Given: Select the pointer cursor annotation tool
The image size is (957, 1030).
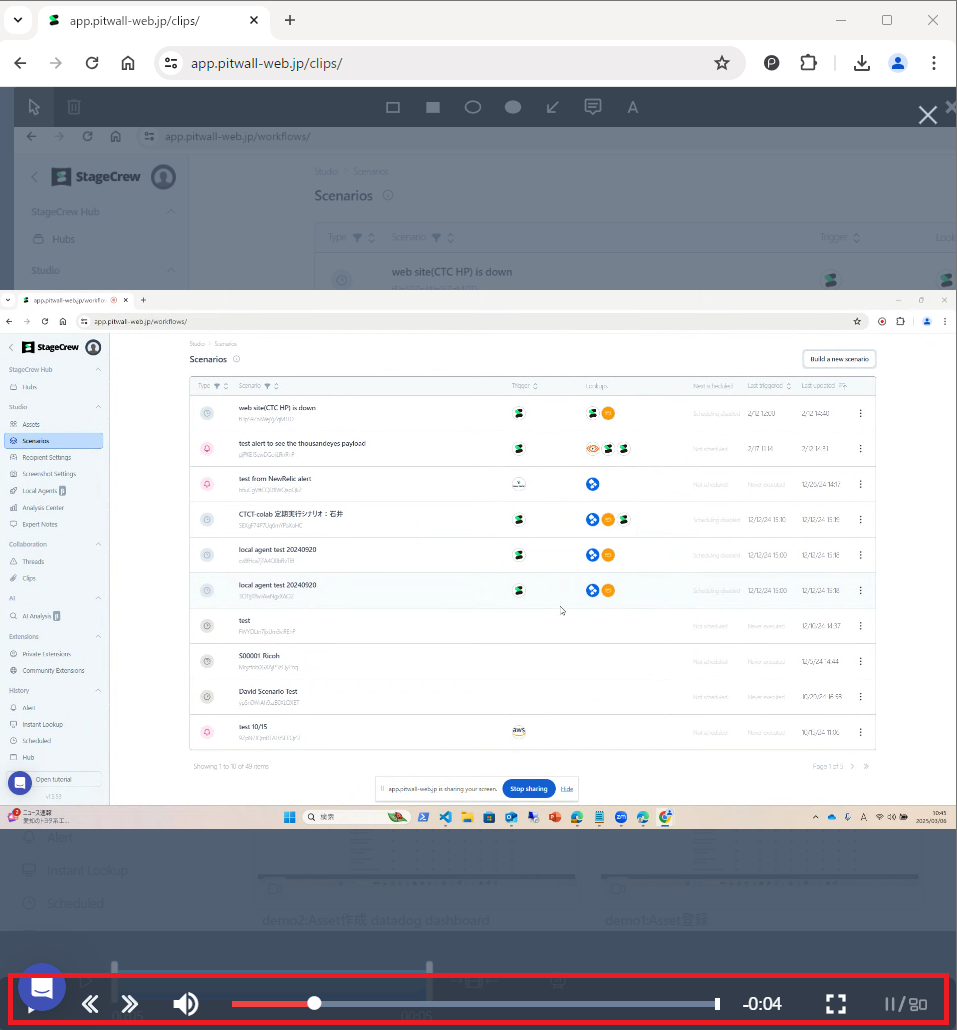Looking at the screenshot, I should pyautogui.click(x=34, y=107).
